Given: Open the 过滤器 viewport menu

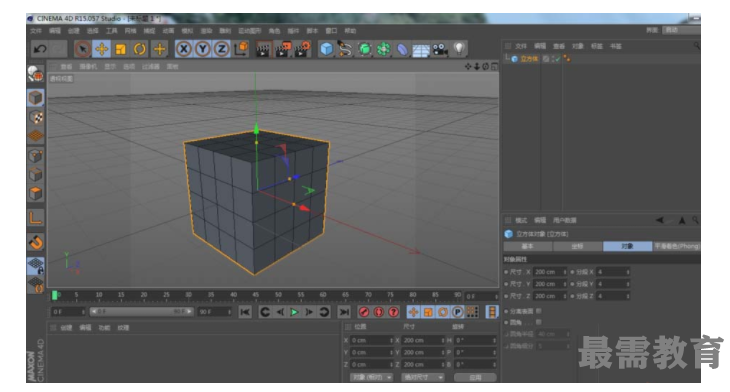Looking at the screenshot, I should [x=150, y=67].
